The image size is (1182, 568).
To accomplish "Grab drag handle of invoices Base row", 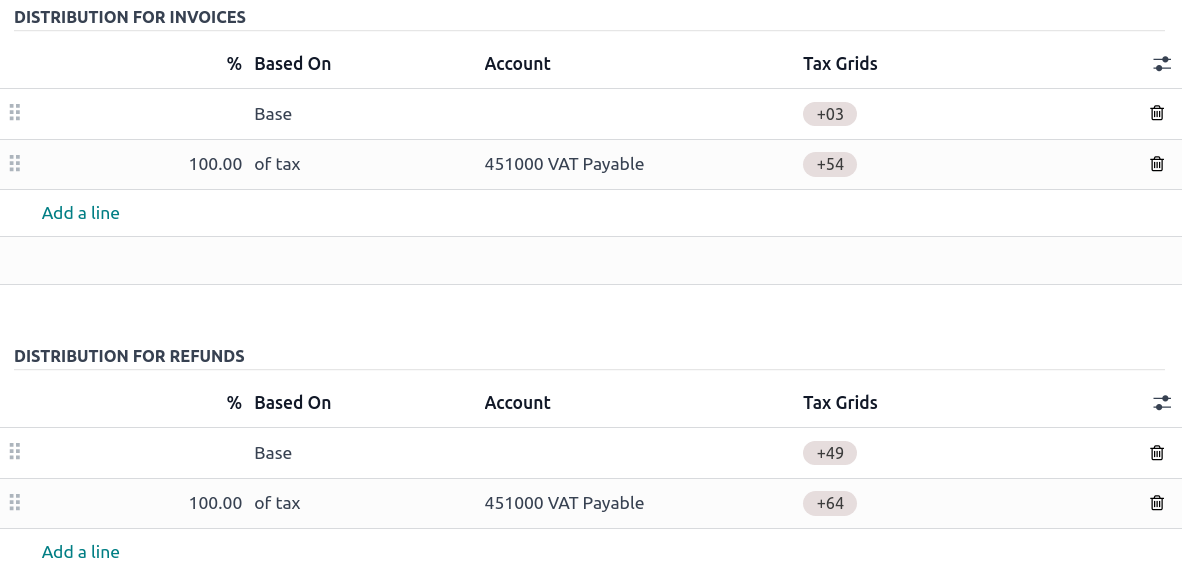I will (x=15, y=113).
